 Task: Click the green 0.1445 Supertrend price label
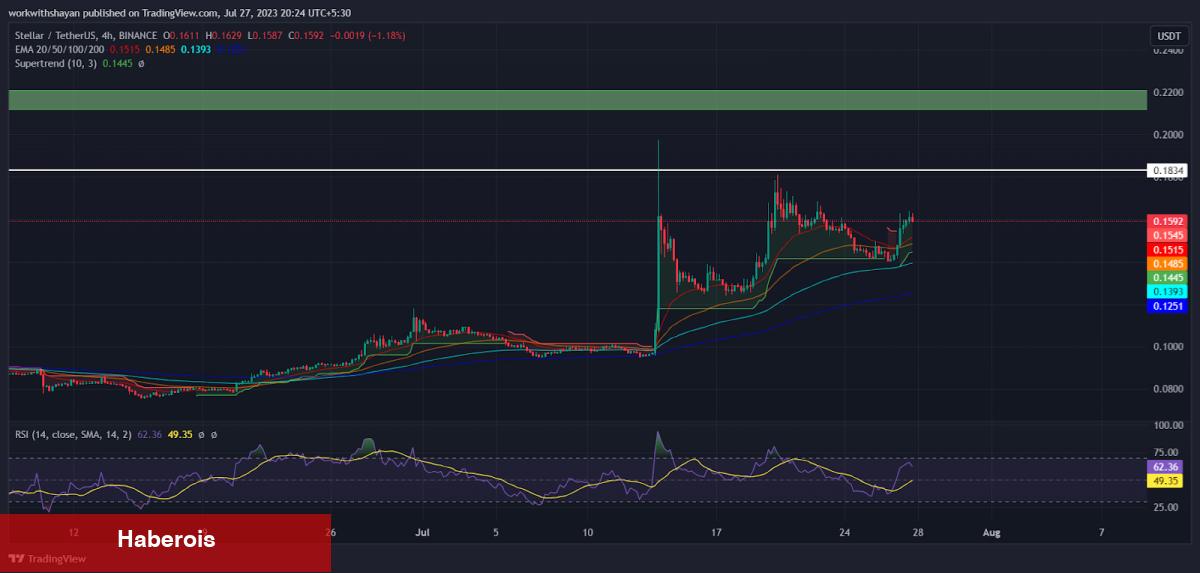point(1168,277)
